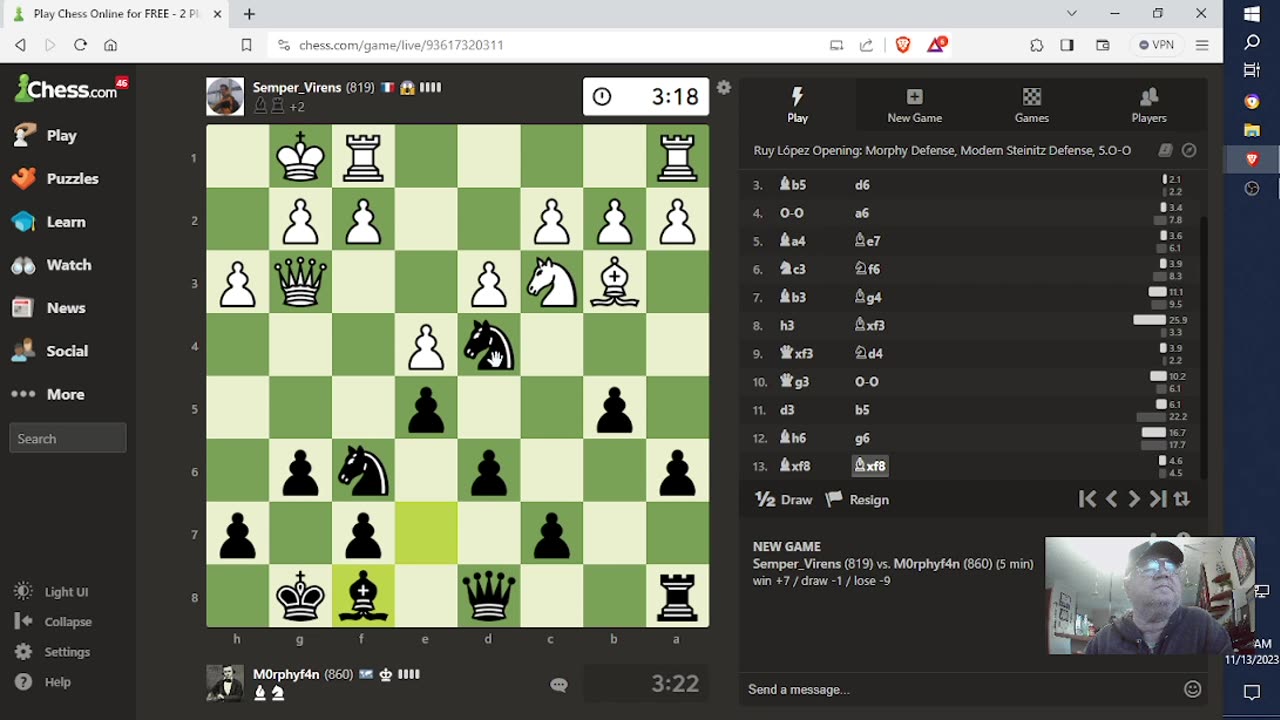This screenshot has width=1280, height=720.
Task: Select black bishop on f8
Action: coord(362,597)
